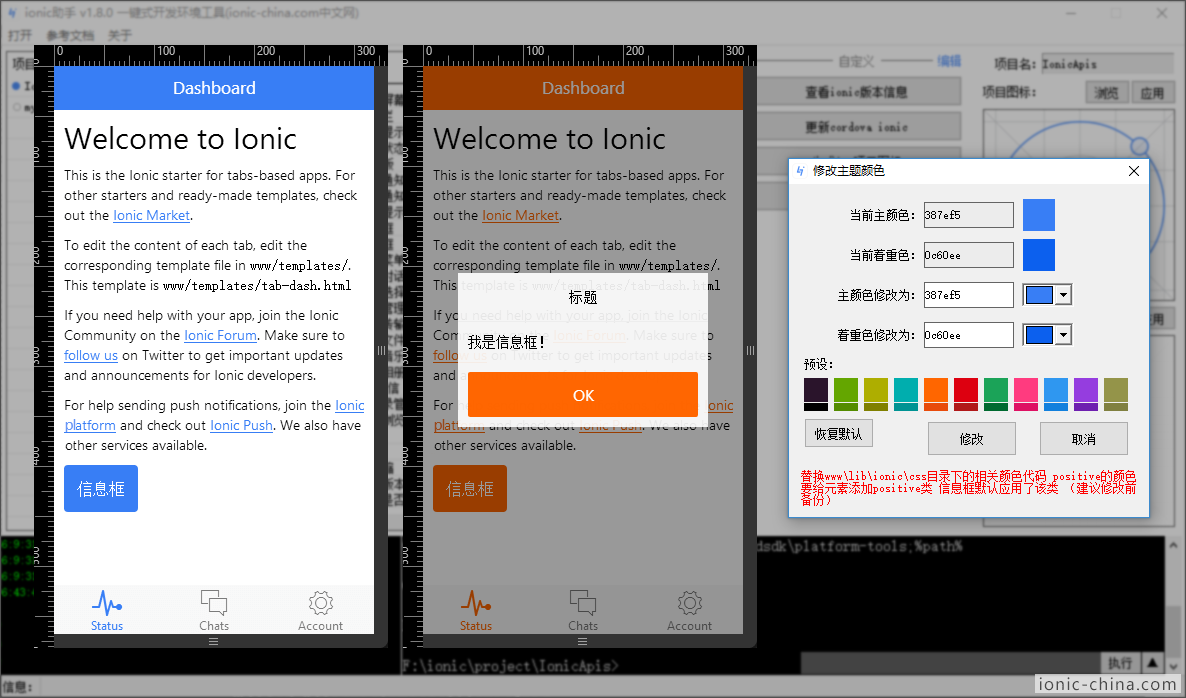
Task: Select Status tab in the orange preview
Action: point(476,610)
